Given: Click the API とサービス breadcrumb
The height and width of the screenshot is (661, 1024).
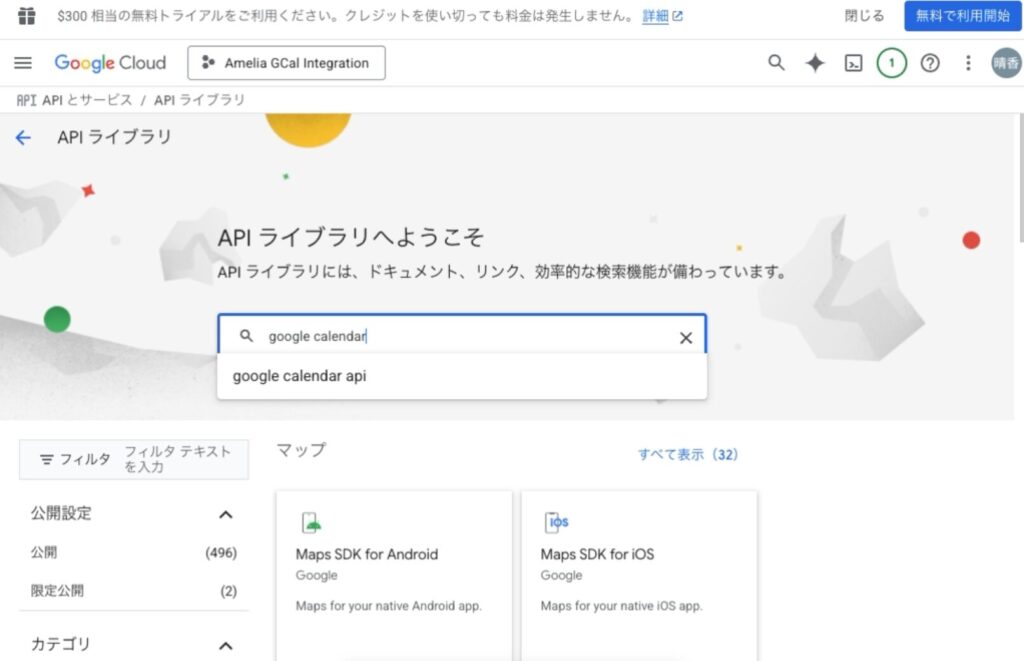Looking at the screenshot, I should (86, 100).
